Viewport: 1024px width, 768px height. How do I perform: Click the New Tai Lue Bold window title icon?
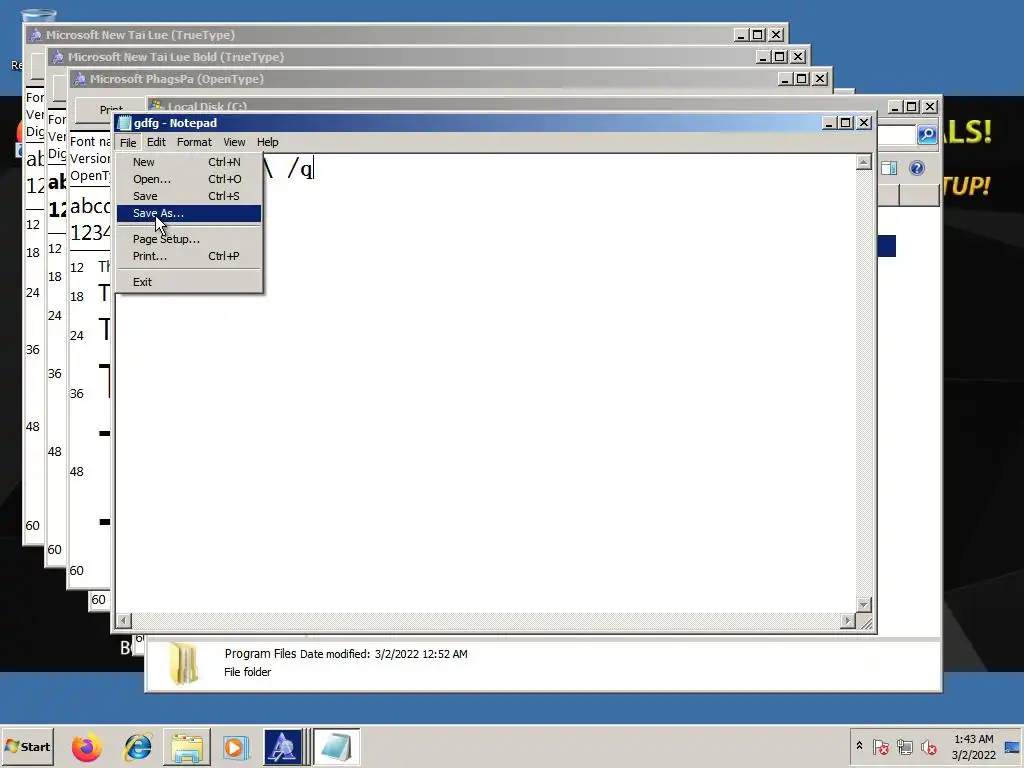point(58,57)
